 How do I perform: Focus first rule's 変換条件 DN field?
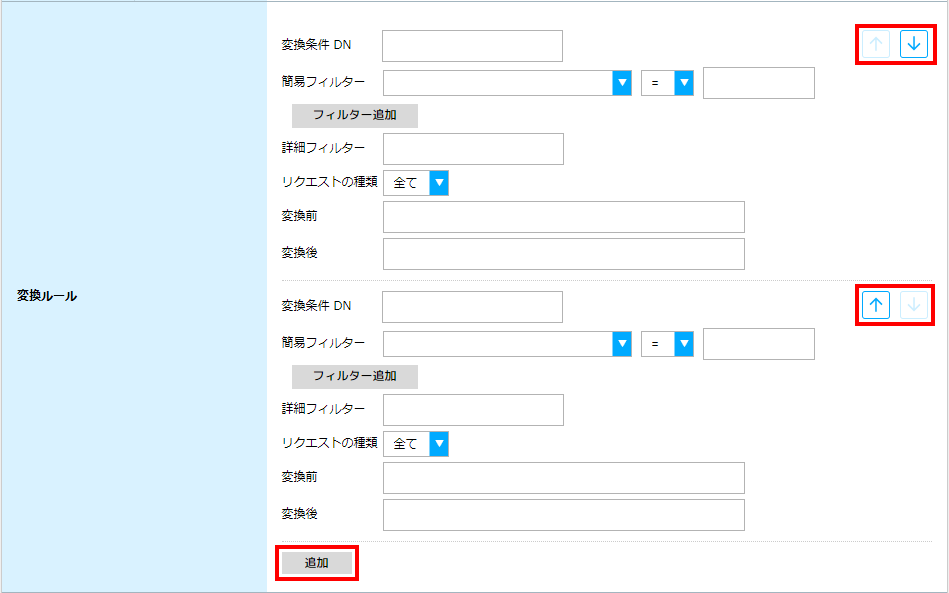[472, 46]
